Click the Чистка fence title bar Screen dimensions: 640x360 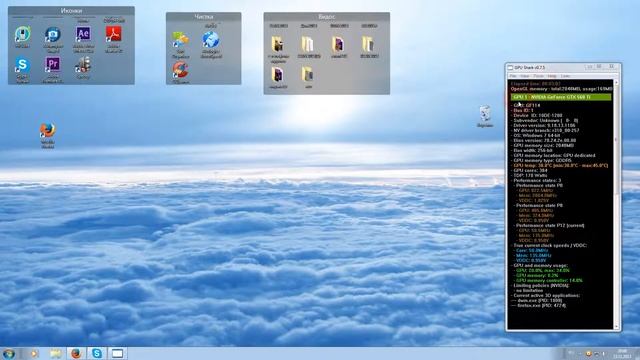[203, 16]
